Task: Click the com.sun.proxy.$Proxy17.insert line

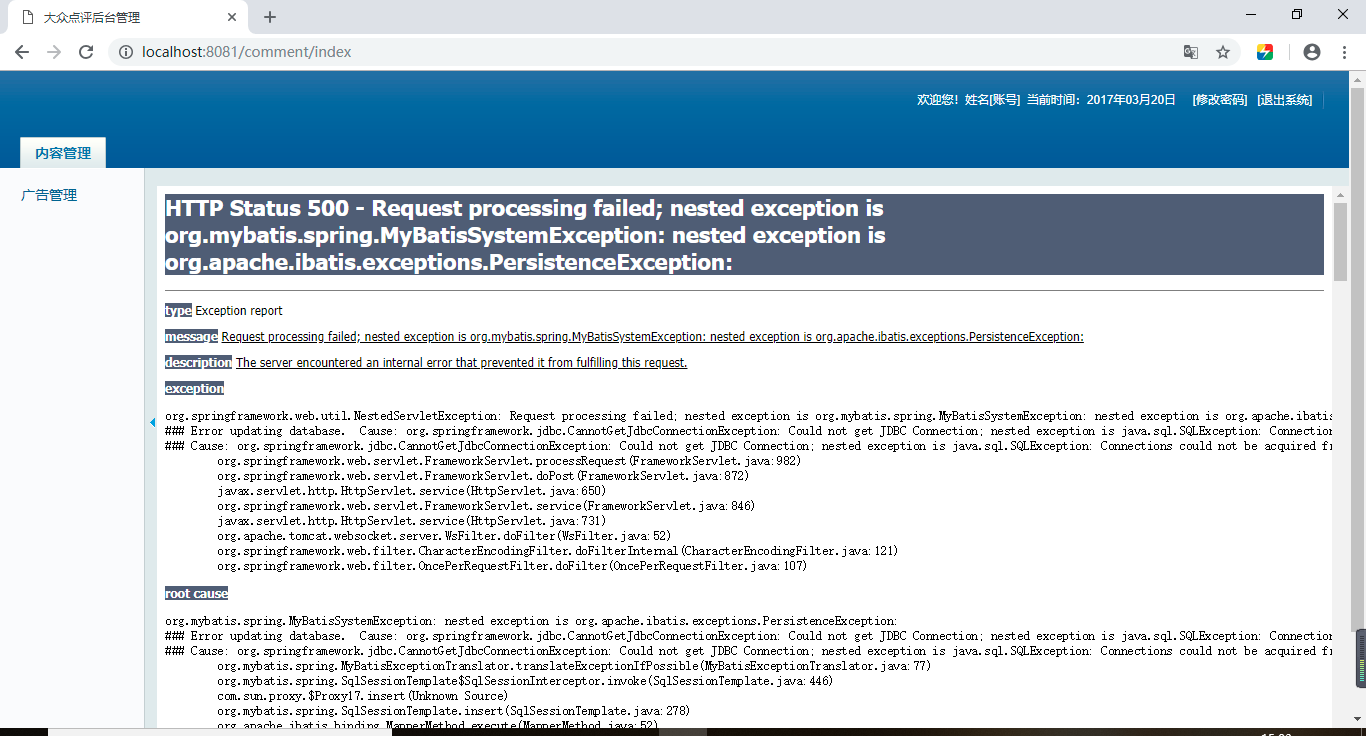Action: click(363, 695)
